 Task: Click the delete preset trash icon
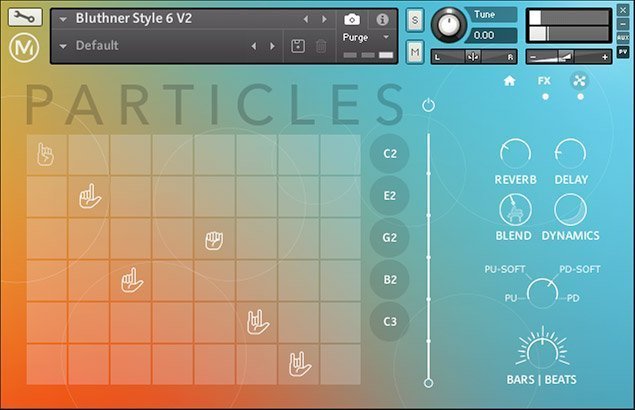pyautogui.click(x=320, y=46)
